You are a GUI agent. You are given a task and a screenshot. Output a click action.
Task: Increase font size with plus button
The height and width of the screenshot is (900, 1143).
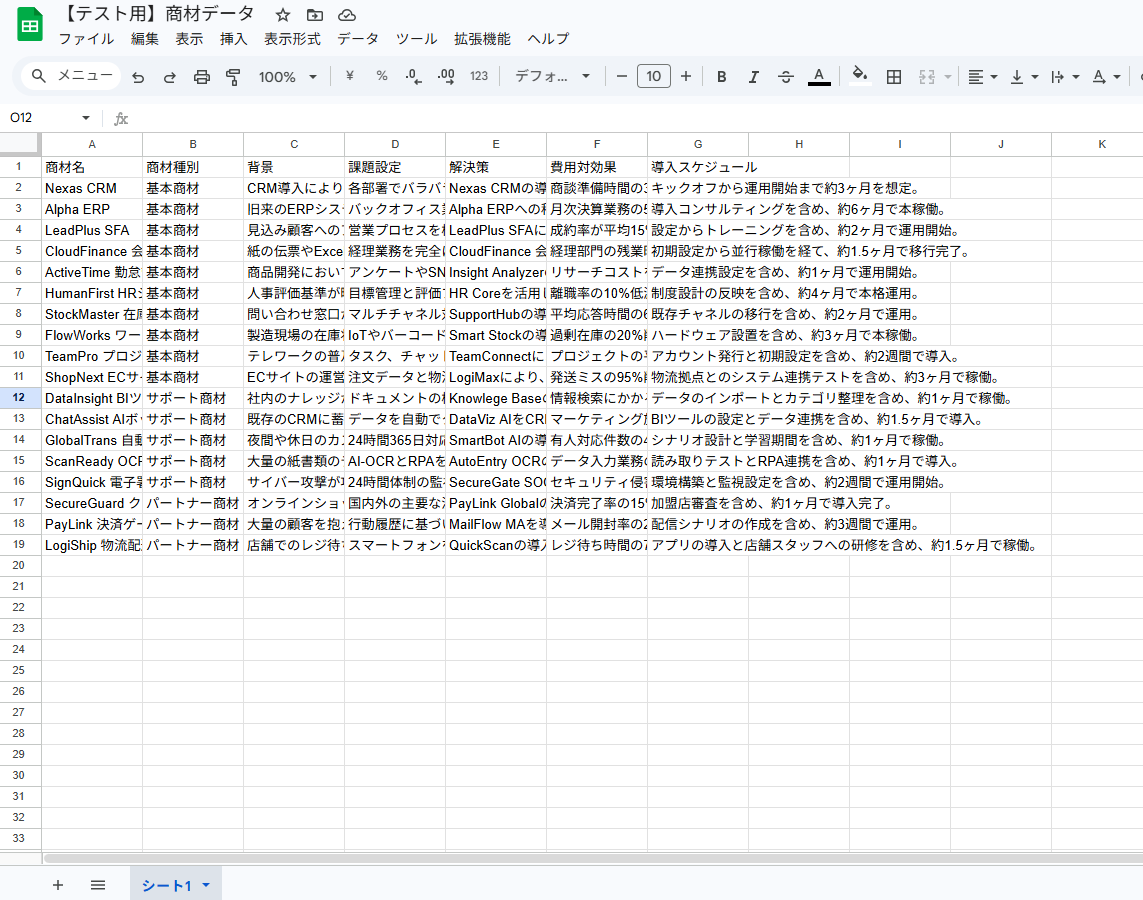click(686, 76)
